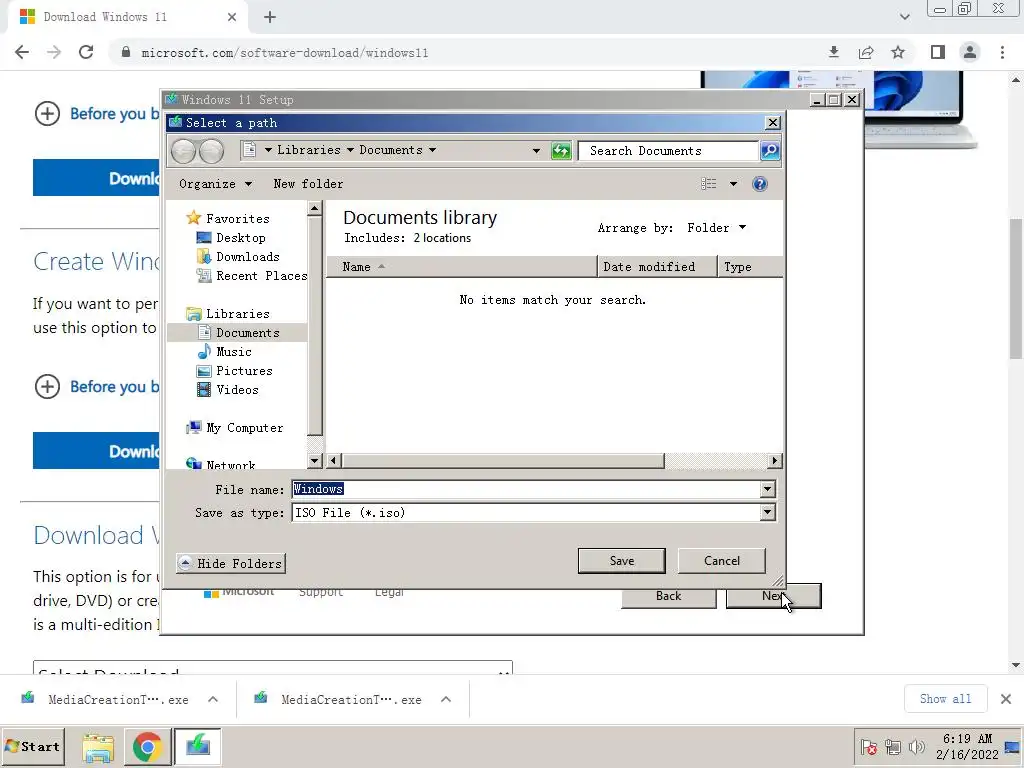
Task: Click the dialog's forward navigation arrow
Action: click(x=211, y=151)
